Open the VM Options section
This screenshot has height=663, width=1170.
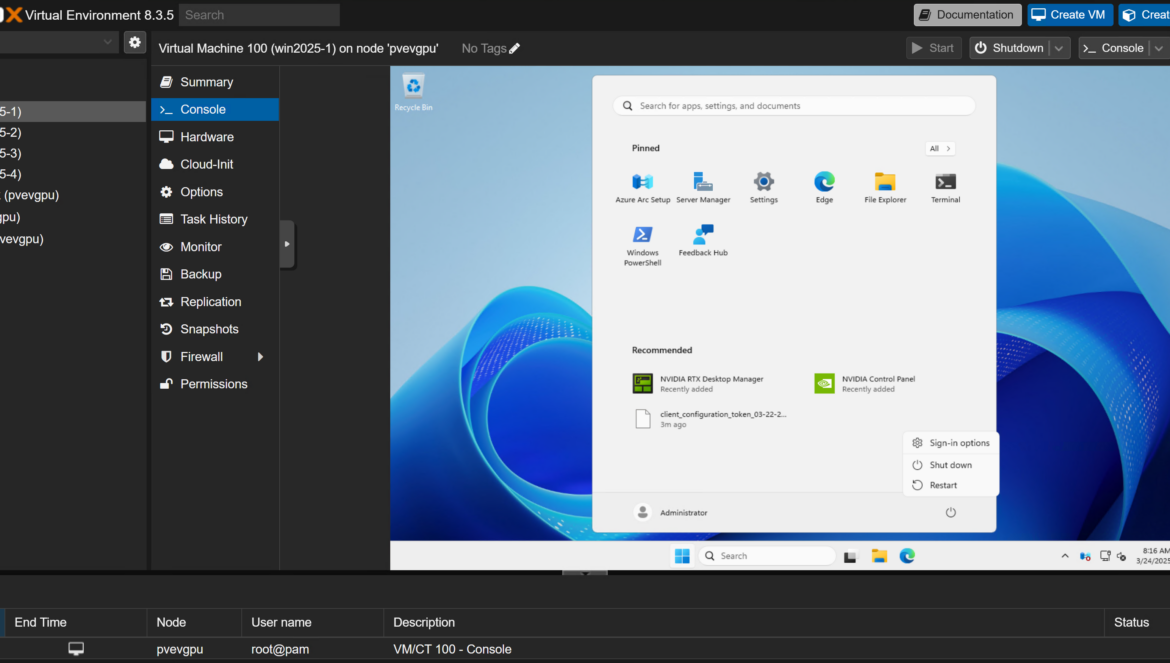(215, 192)
